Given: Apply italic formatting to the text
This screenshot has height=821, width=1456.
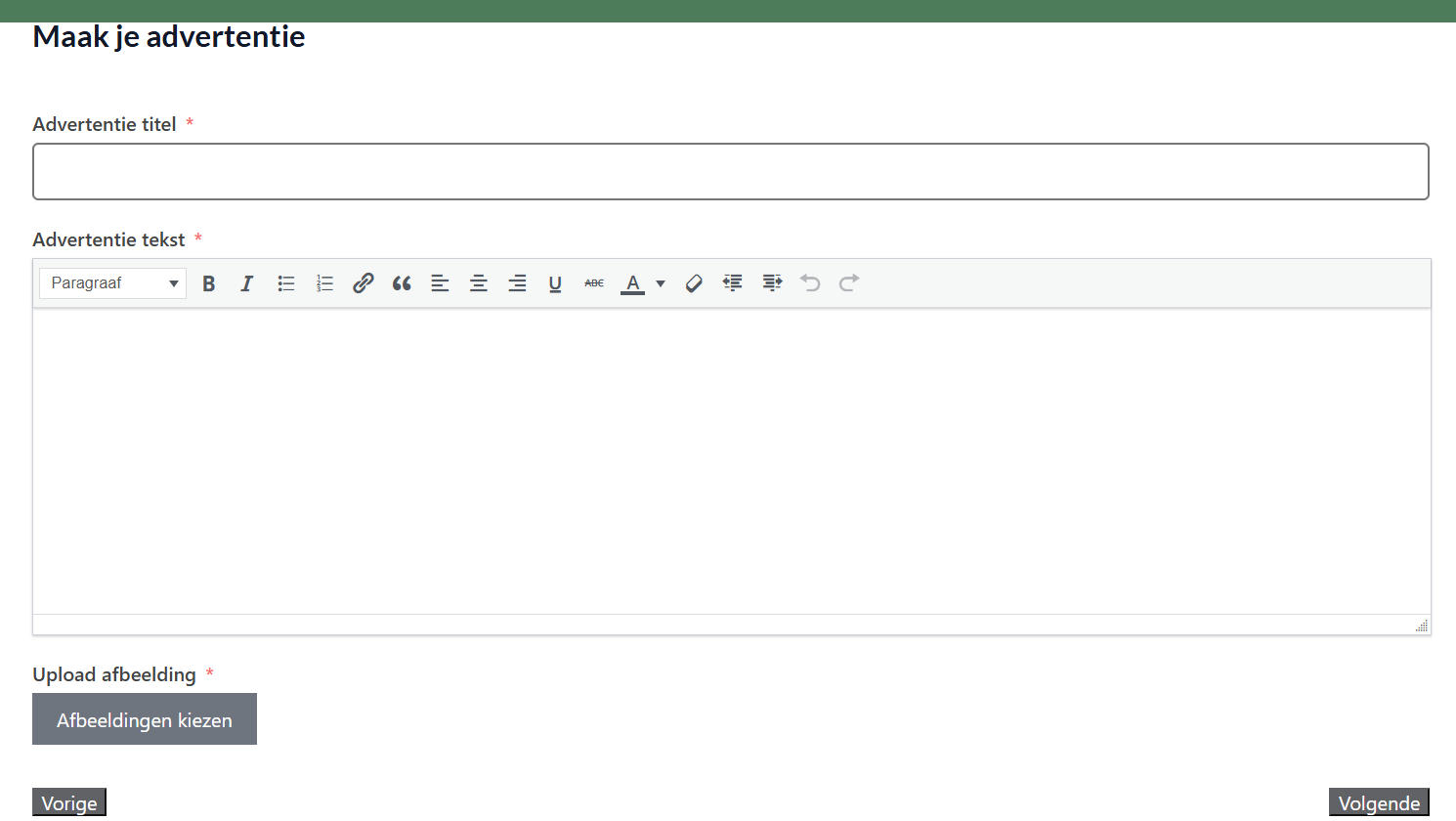Looking at the screenshot, I should [x=247, y=283].
